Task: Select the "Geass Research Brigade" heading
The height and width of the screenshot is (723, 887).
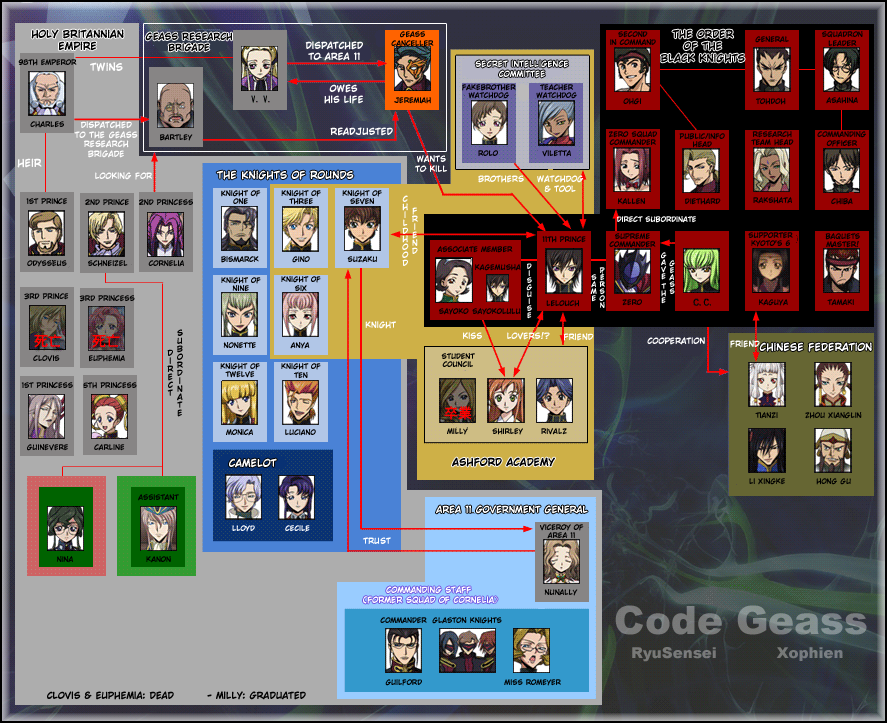Action: click(x=189, y=42)
